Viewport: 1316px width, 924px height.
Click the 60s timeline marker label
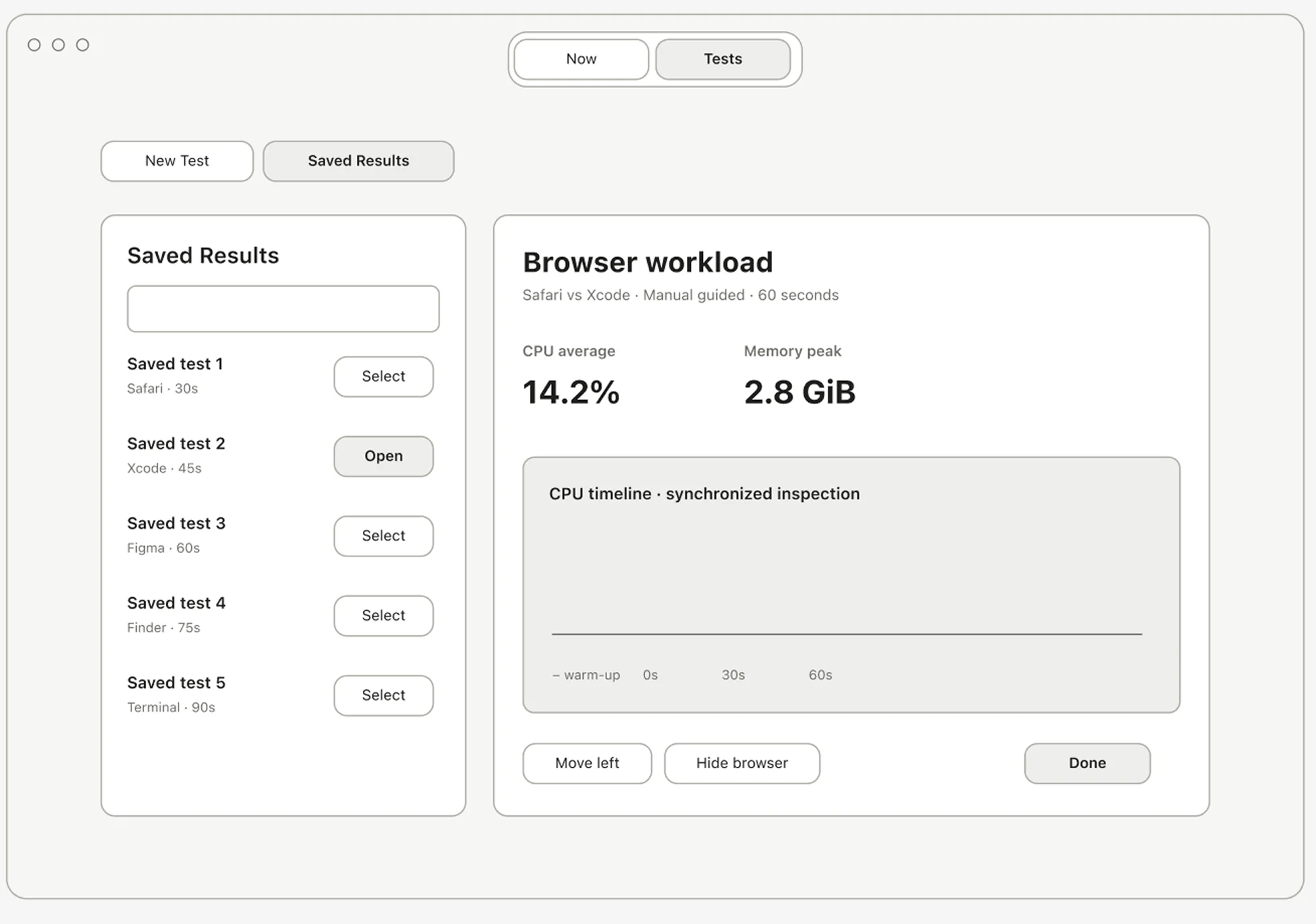820,675
